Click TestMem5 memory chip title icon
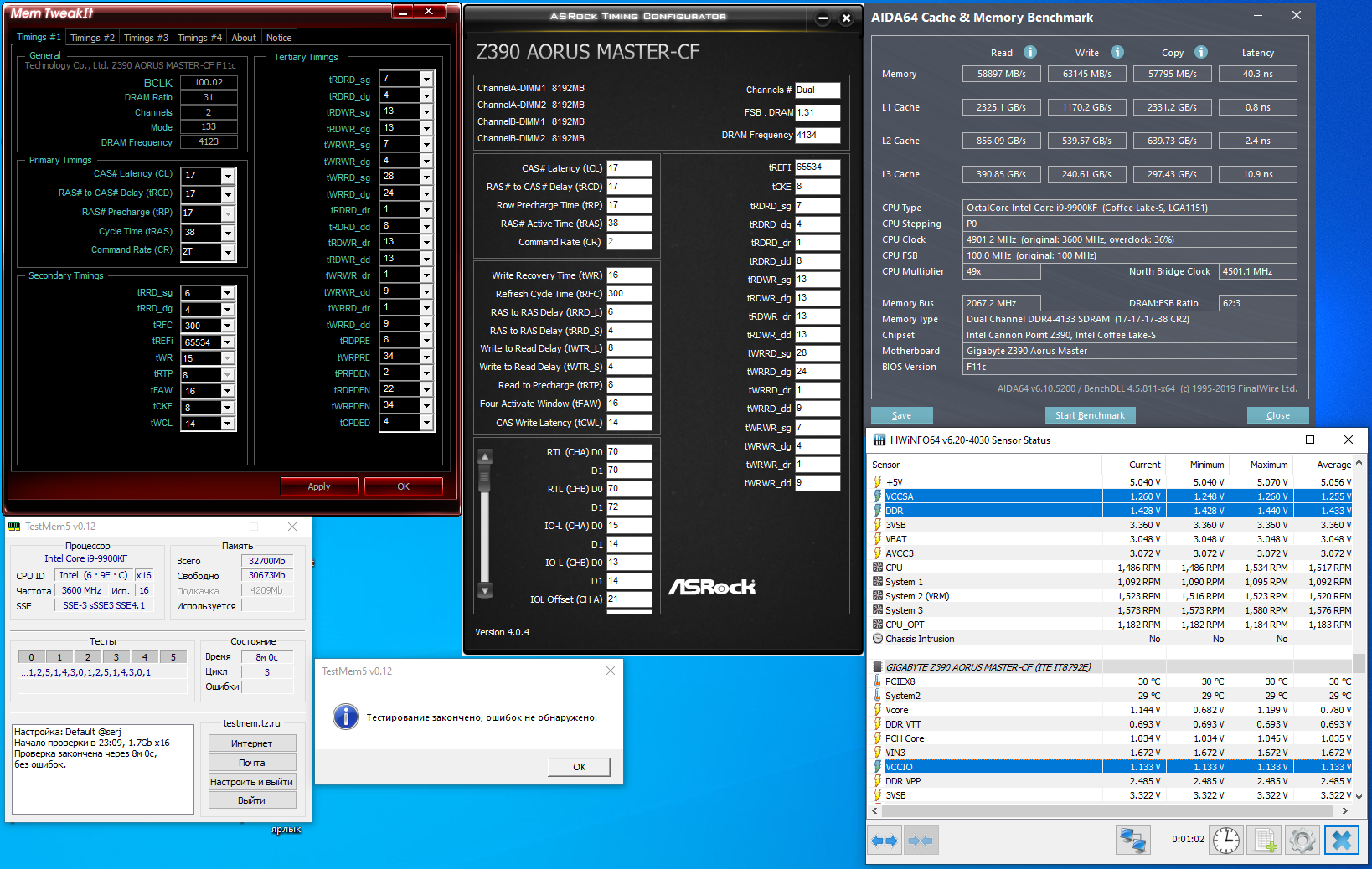The width and height of the screenshot is (1372, 869). [14, 527]
